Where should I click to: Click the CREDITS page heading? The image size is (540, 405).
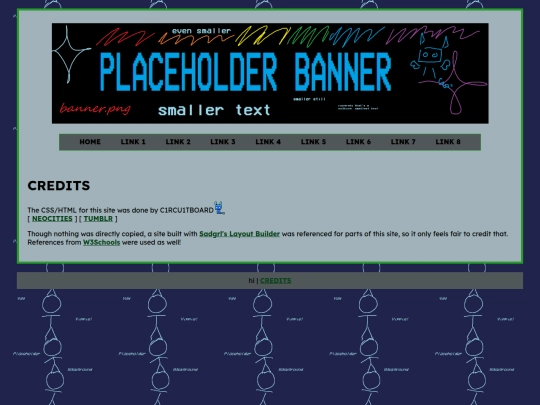click(x=59, y=186)
